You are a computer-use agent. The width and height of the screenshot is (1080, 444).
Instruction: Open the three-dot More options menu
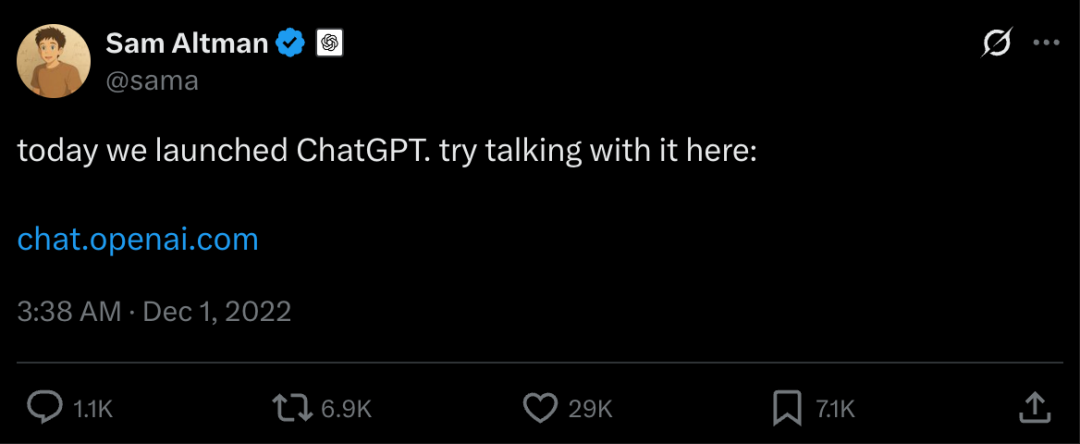1045,43
